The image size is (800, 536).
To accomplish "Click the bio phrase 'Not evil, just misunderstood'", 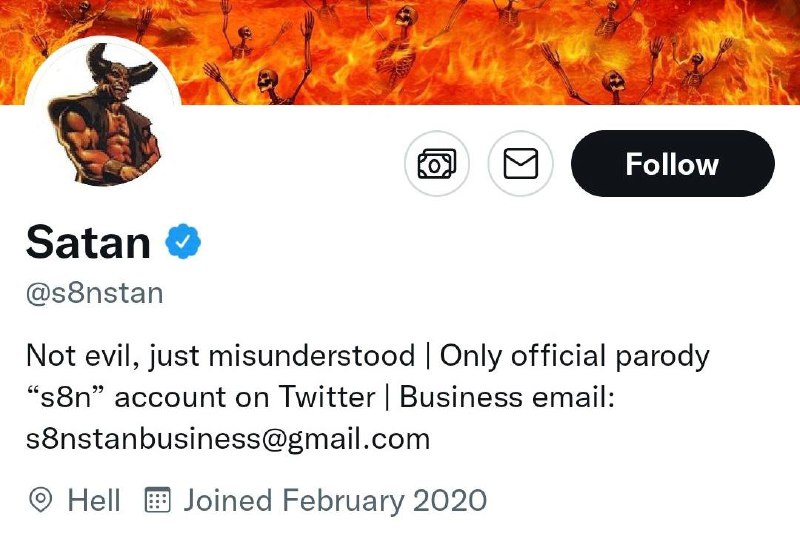I will [x=220, y=355].
